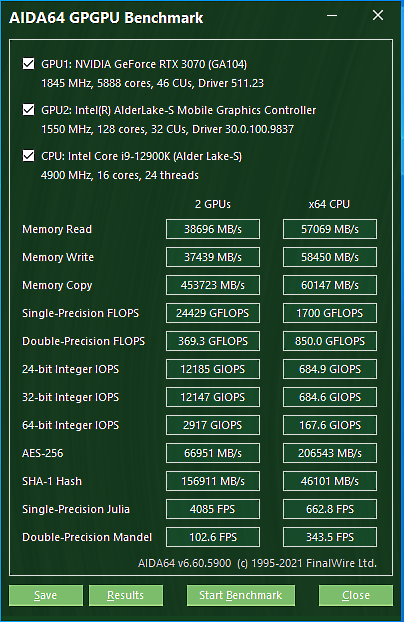Image resolution: width=404 pixels, height=622 pixels.
Task: Toggle the GPU2 Intel AlderLake-S graphics checkbox
Action: point(28,109)
